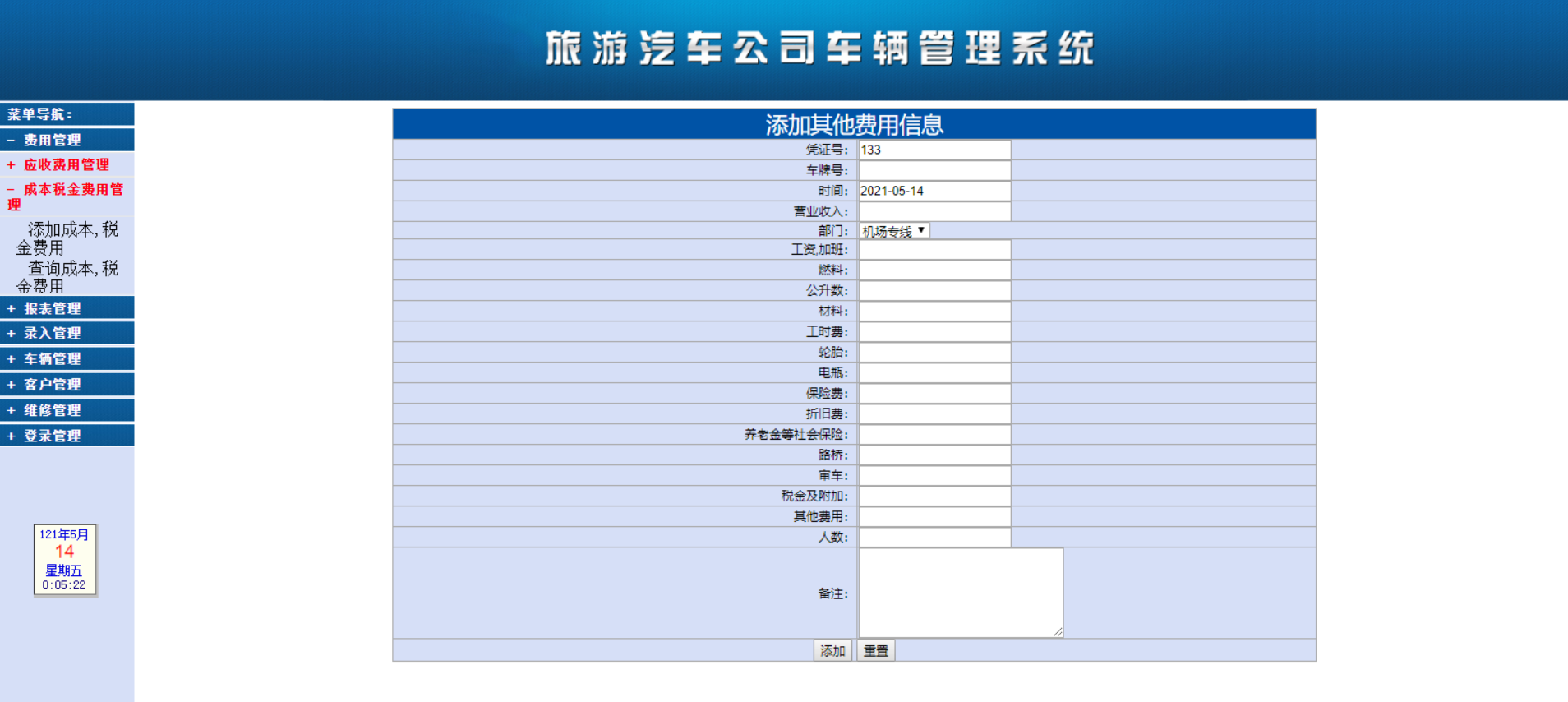Expand the 车辆管理 menu
This screenshot has height=702, width=1568.
(67, 358)
